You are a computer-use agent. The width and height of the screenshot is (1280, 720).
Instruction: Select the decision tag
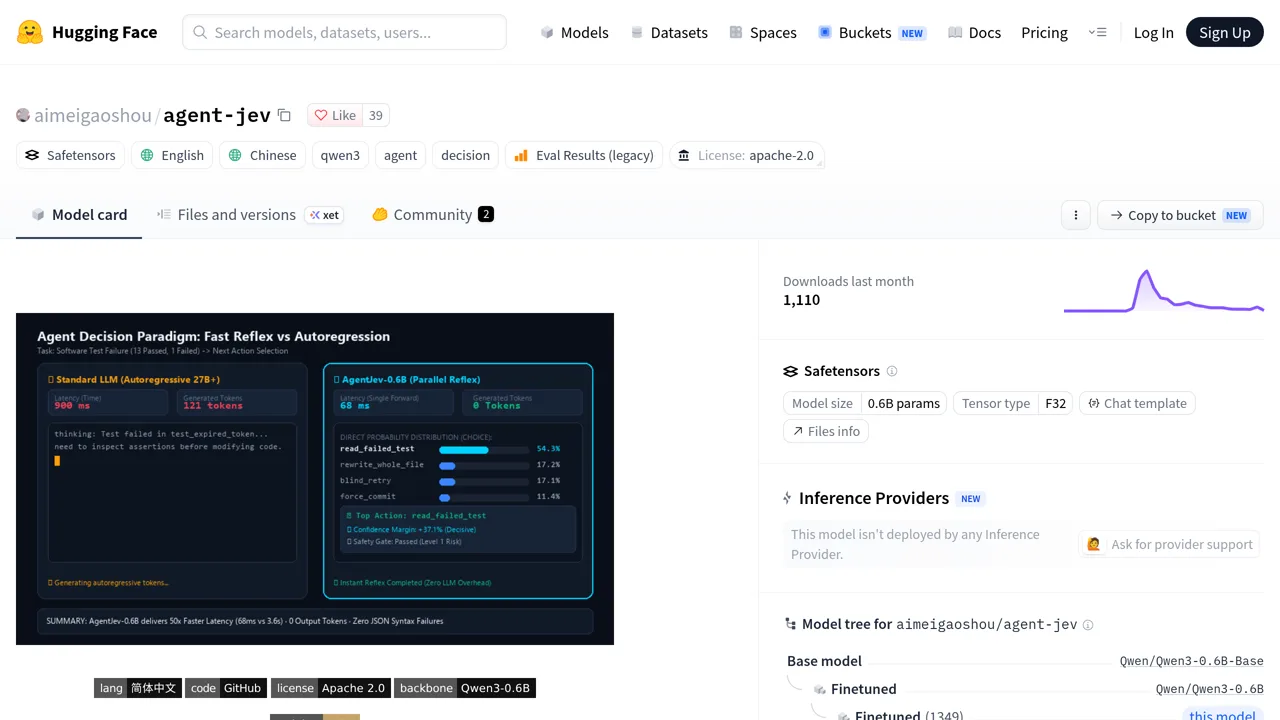tap(465, 155)
